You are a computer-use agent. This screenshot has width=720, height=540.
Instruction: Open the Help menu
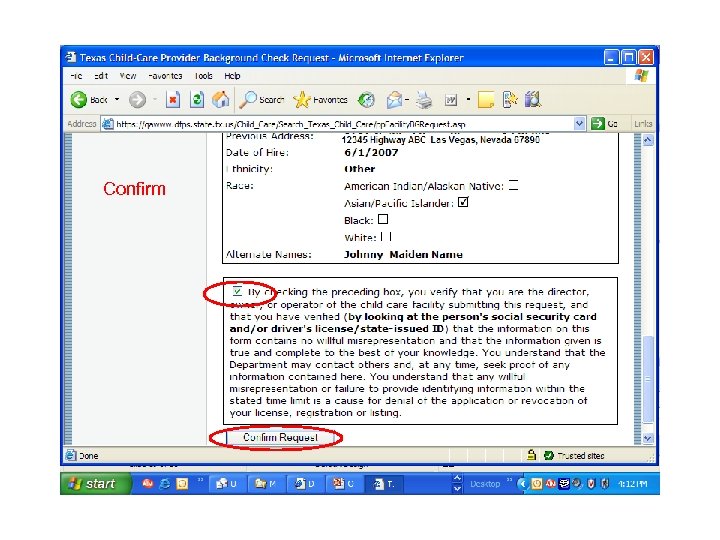[x=232, y=76]
